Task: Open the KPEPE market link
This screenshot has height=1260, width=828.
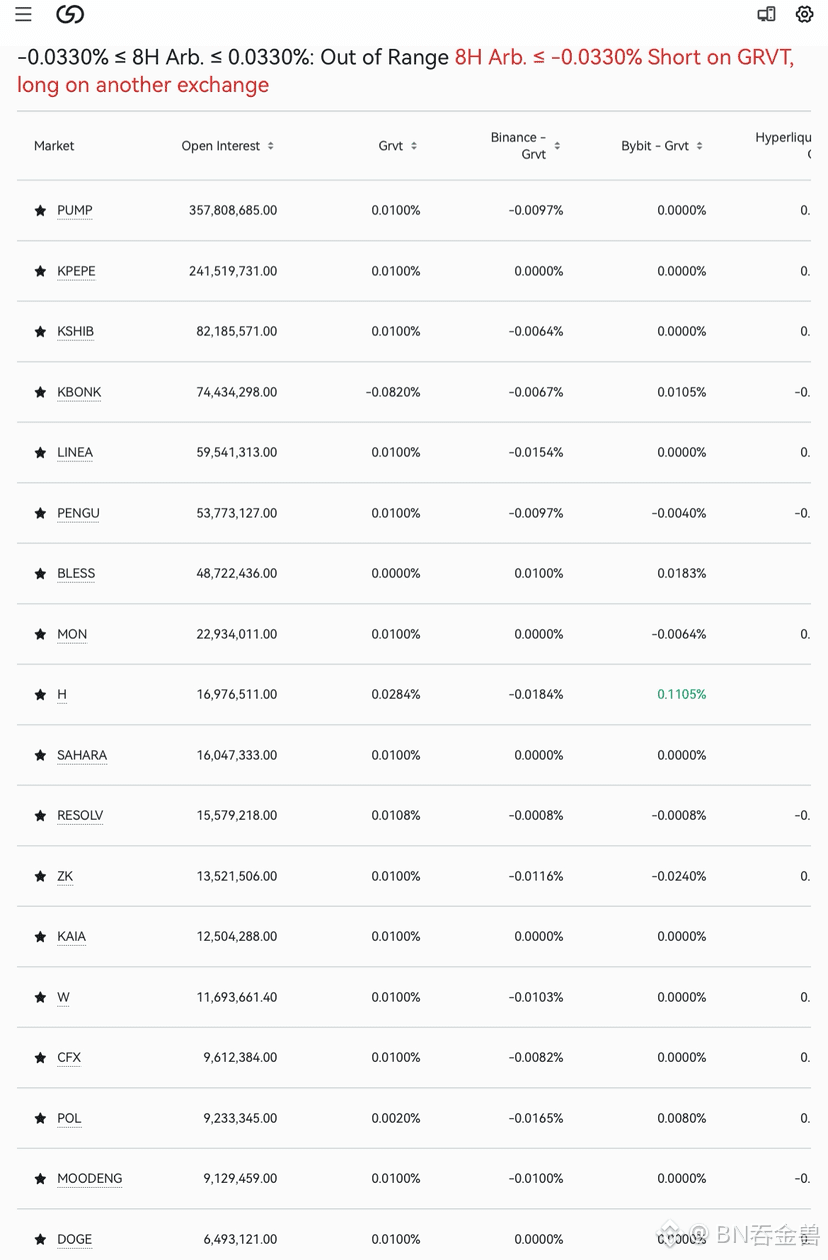Action: coord(76,271)
